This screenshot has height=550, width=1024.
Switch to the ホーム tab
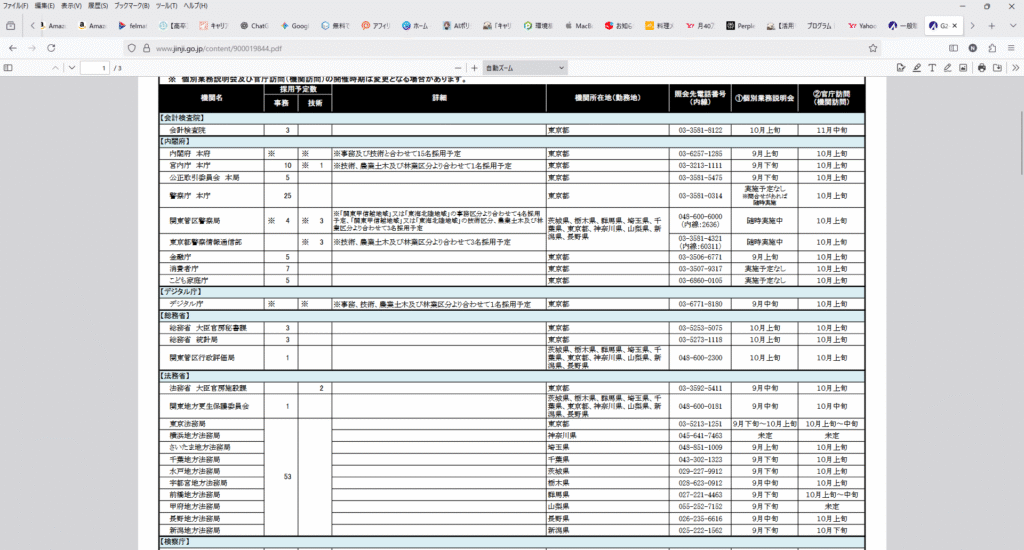(417, 26)
